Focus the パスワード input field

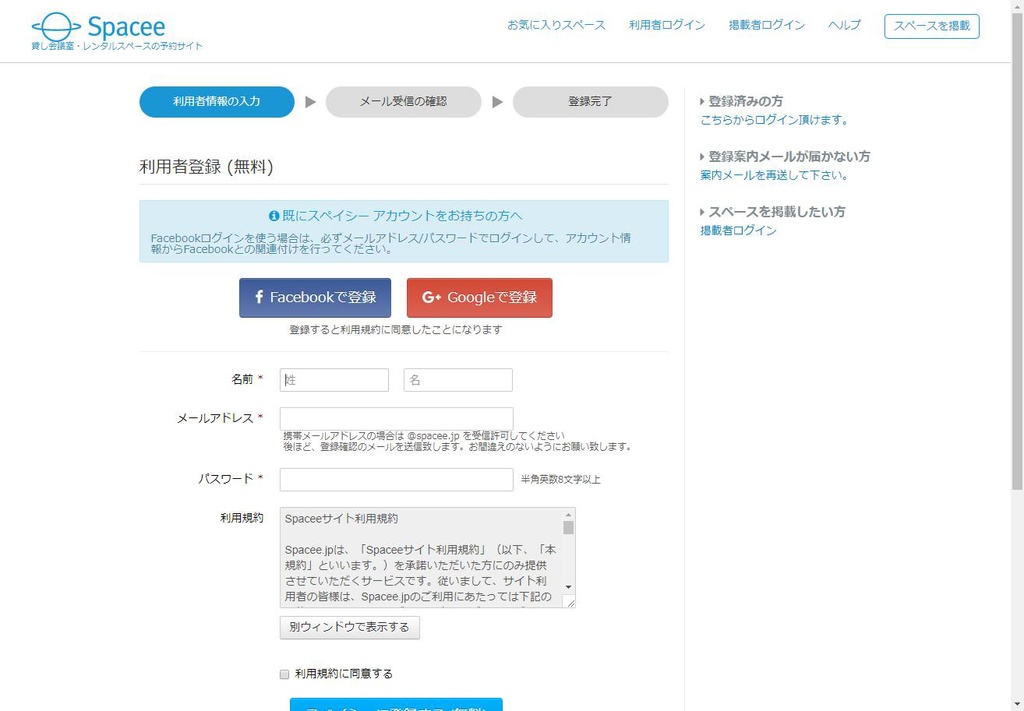(396, 479)
